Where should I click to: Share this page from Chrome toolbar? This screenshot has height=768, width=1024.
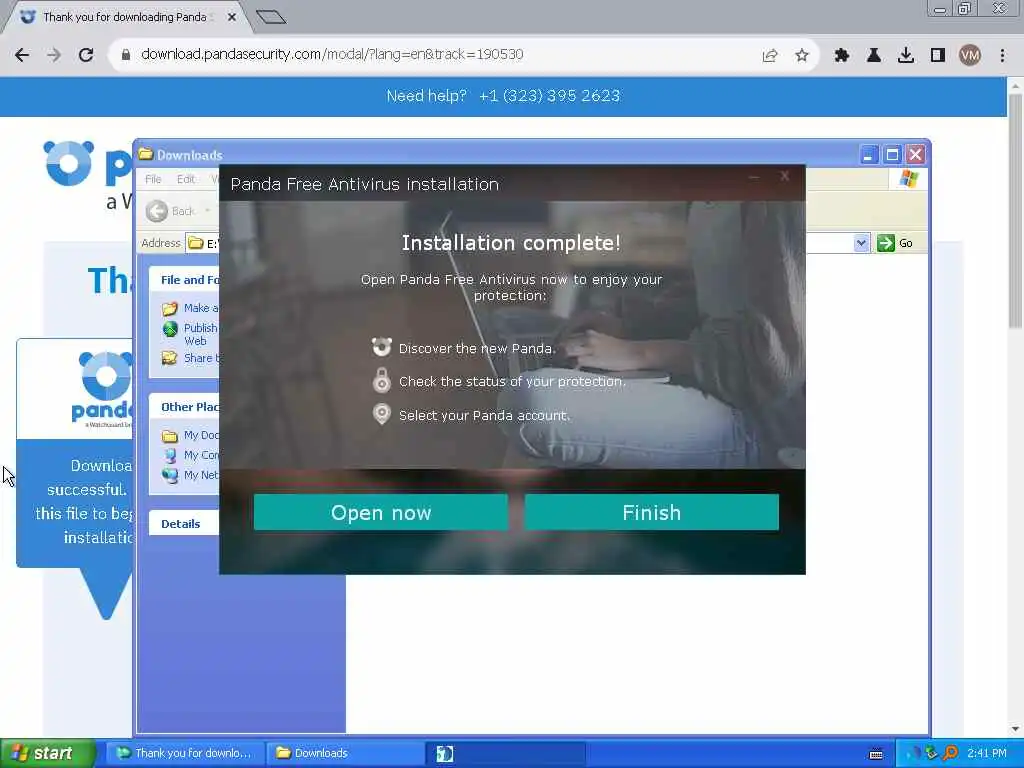(x=770, y=56)
